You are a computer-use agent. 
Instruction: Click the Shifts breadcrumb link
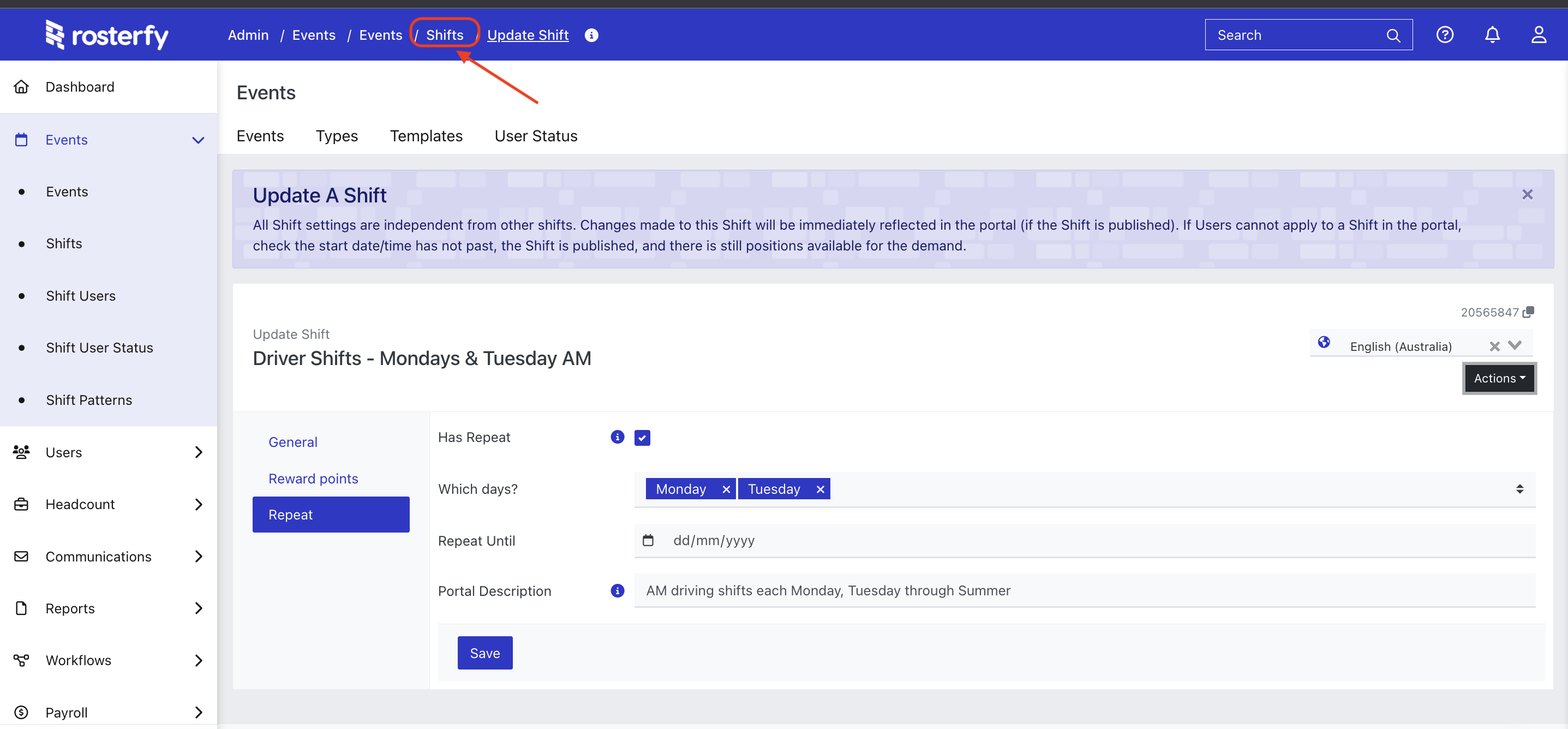coord(445,35)
